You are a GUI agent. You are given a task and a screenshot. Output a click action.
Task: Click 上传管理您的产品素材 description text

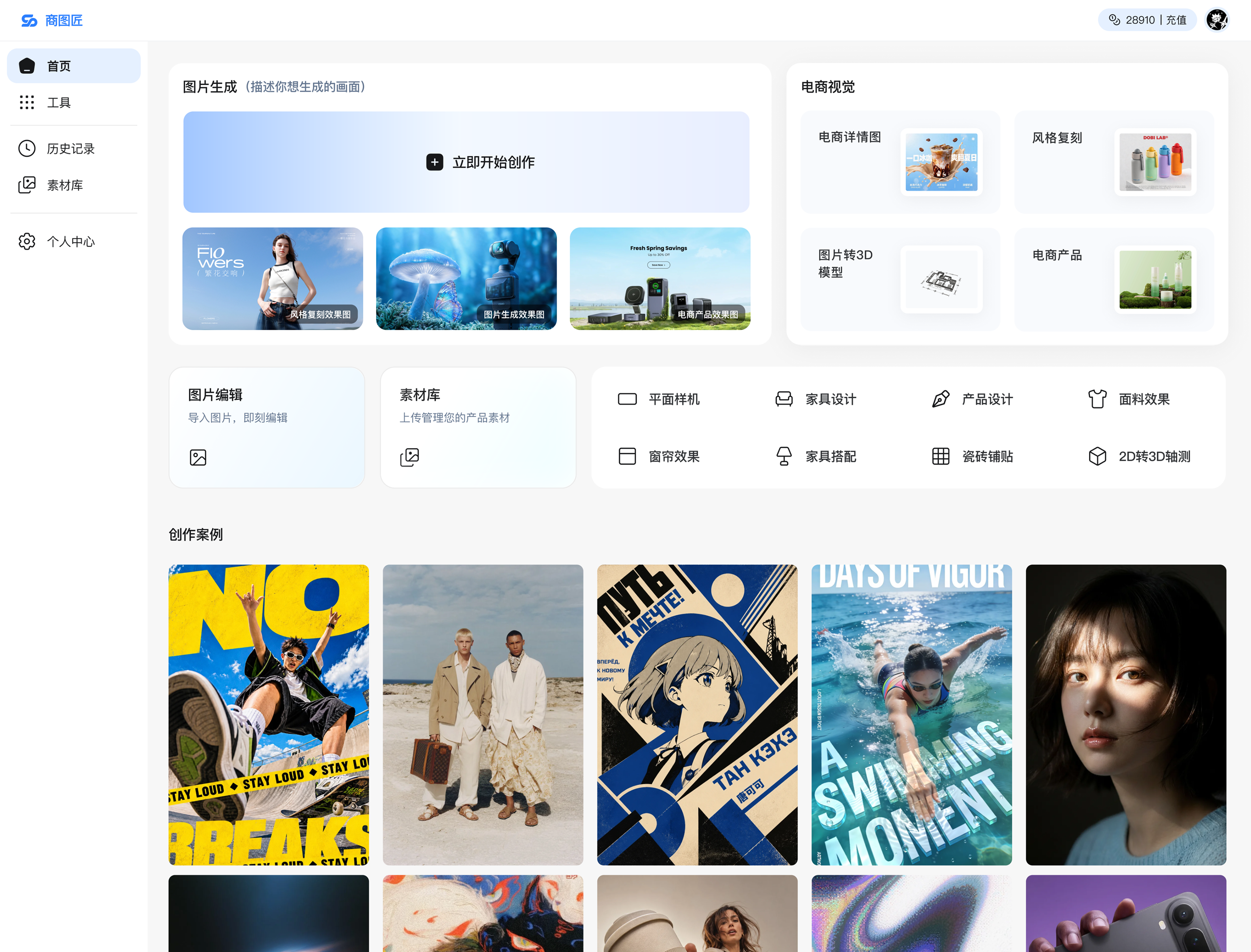[455, 418]
